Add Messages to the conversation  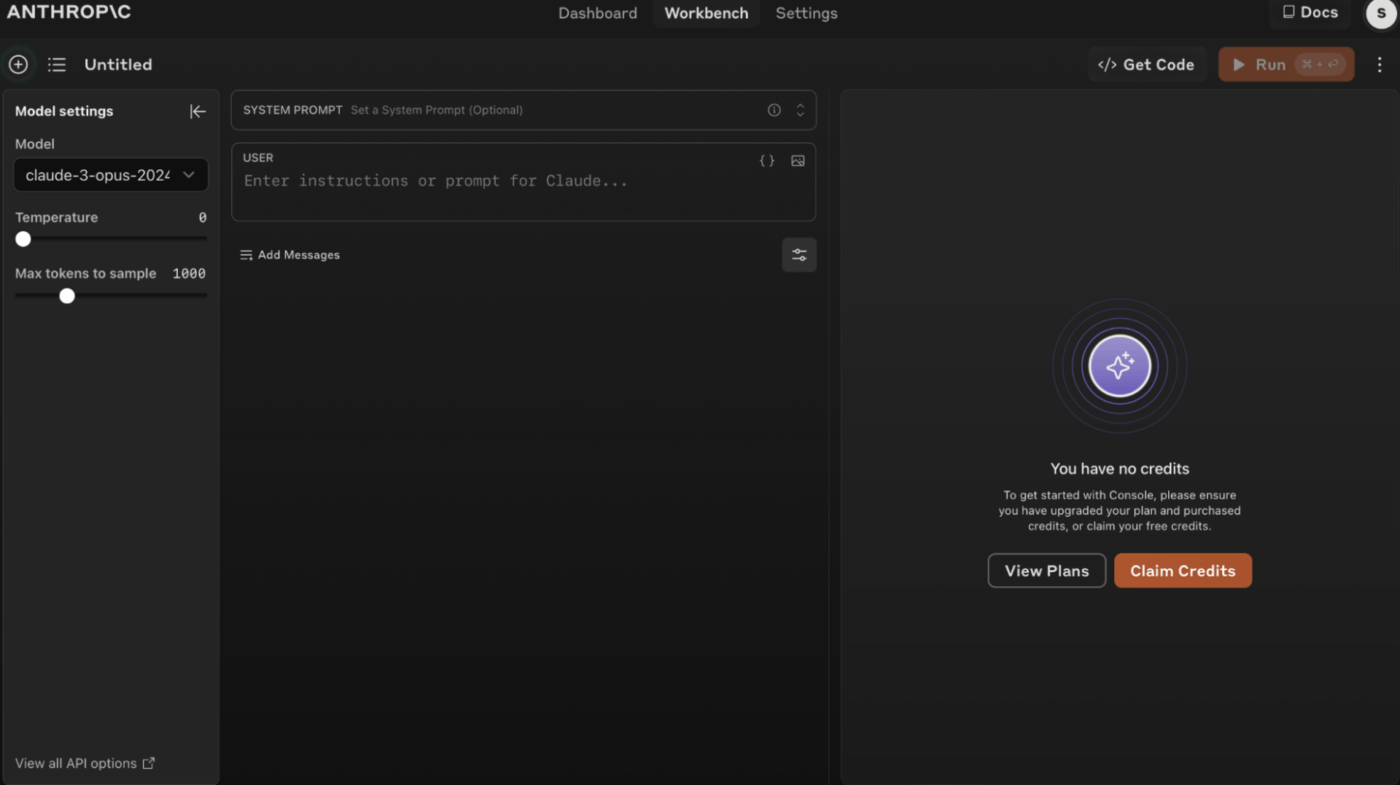click(x=290, y=255)
